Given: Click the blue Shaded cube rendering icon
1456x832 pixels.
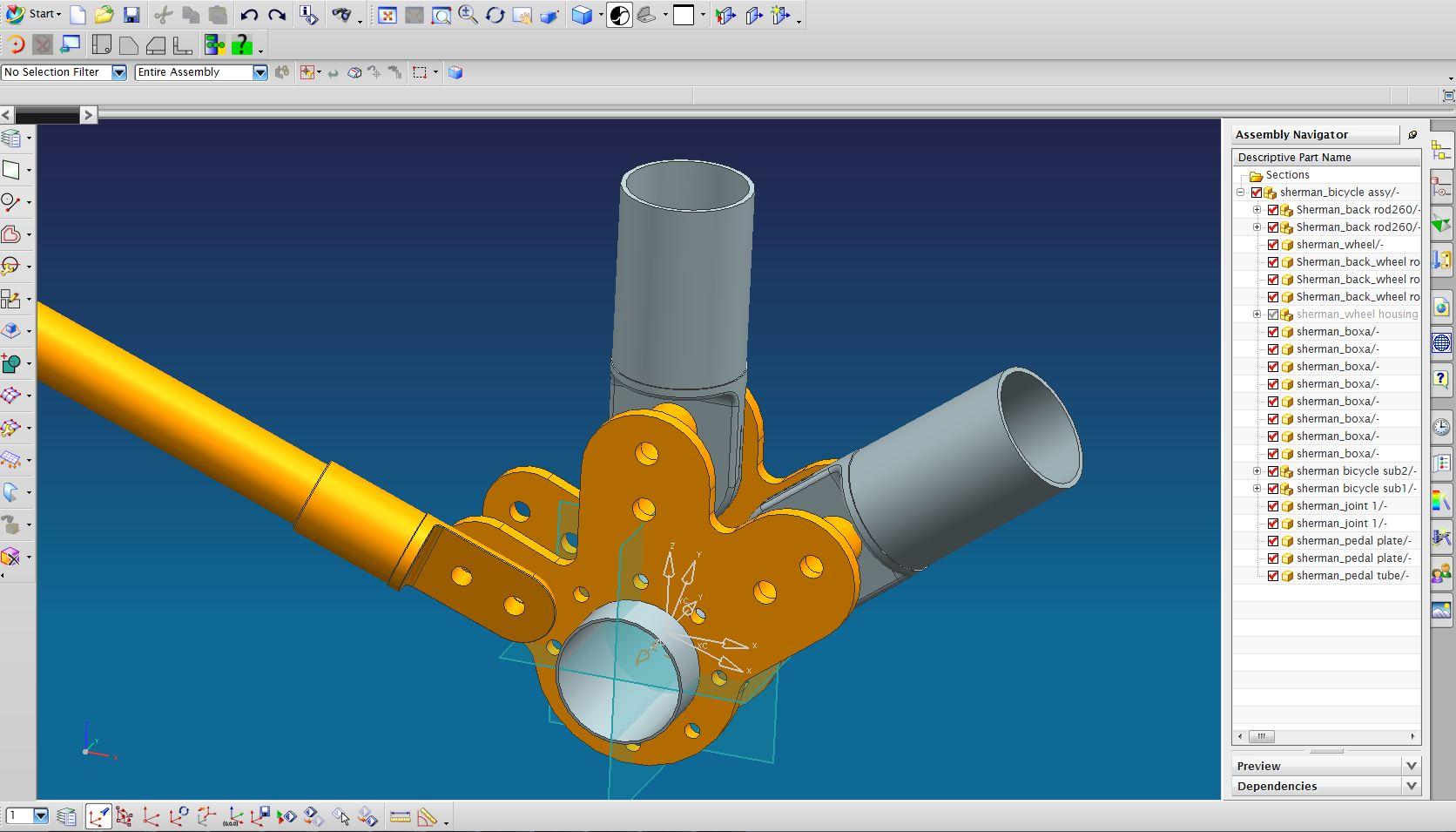Looking at the screenshot, I should tap(583, 15).
